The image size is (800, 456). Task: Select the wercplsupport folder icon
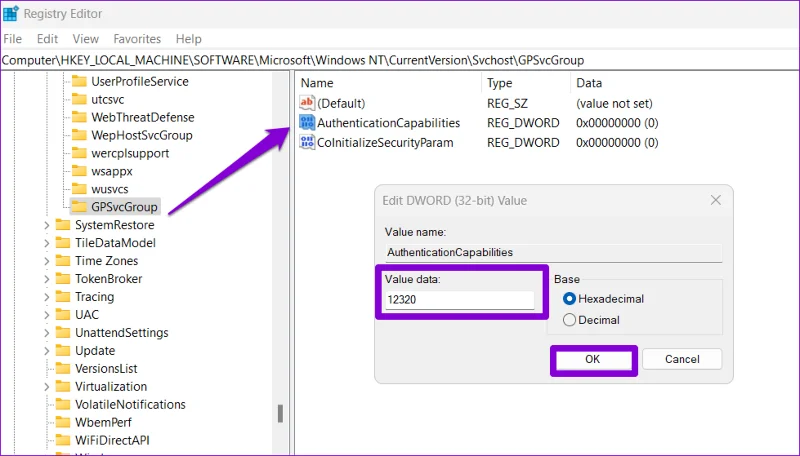click(79, 153)
